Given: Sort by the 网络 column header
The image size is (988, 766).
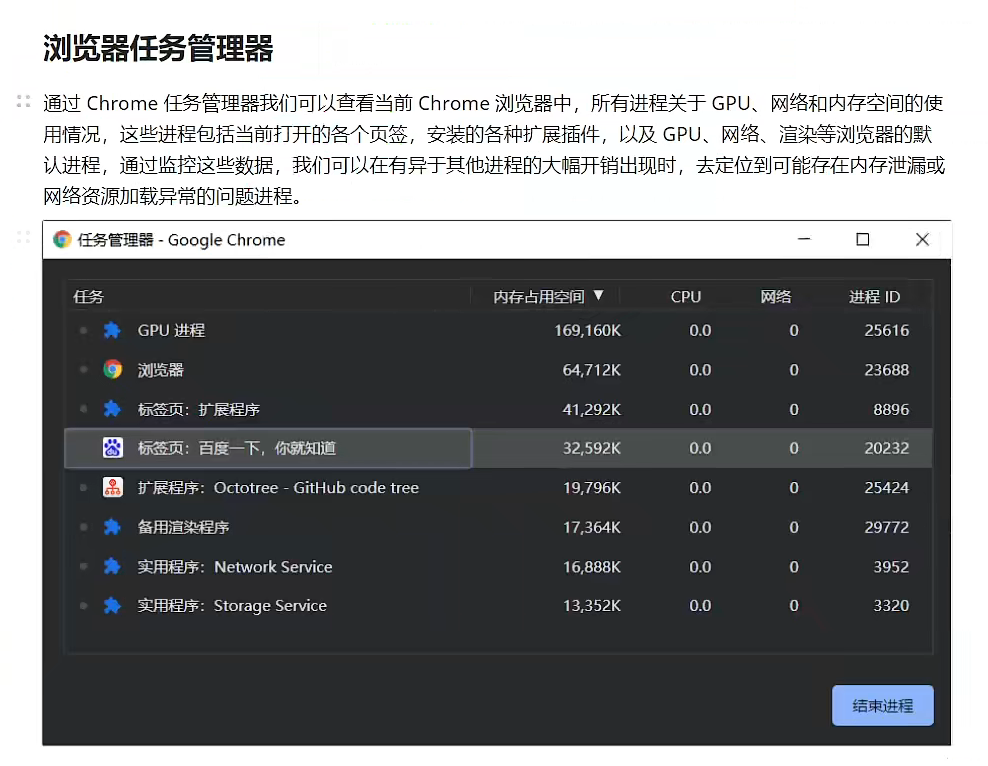Looking at the screenshot, I should (x=776, y=297).
